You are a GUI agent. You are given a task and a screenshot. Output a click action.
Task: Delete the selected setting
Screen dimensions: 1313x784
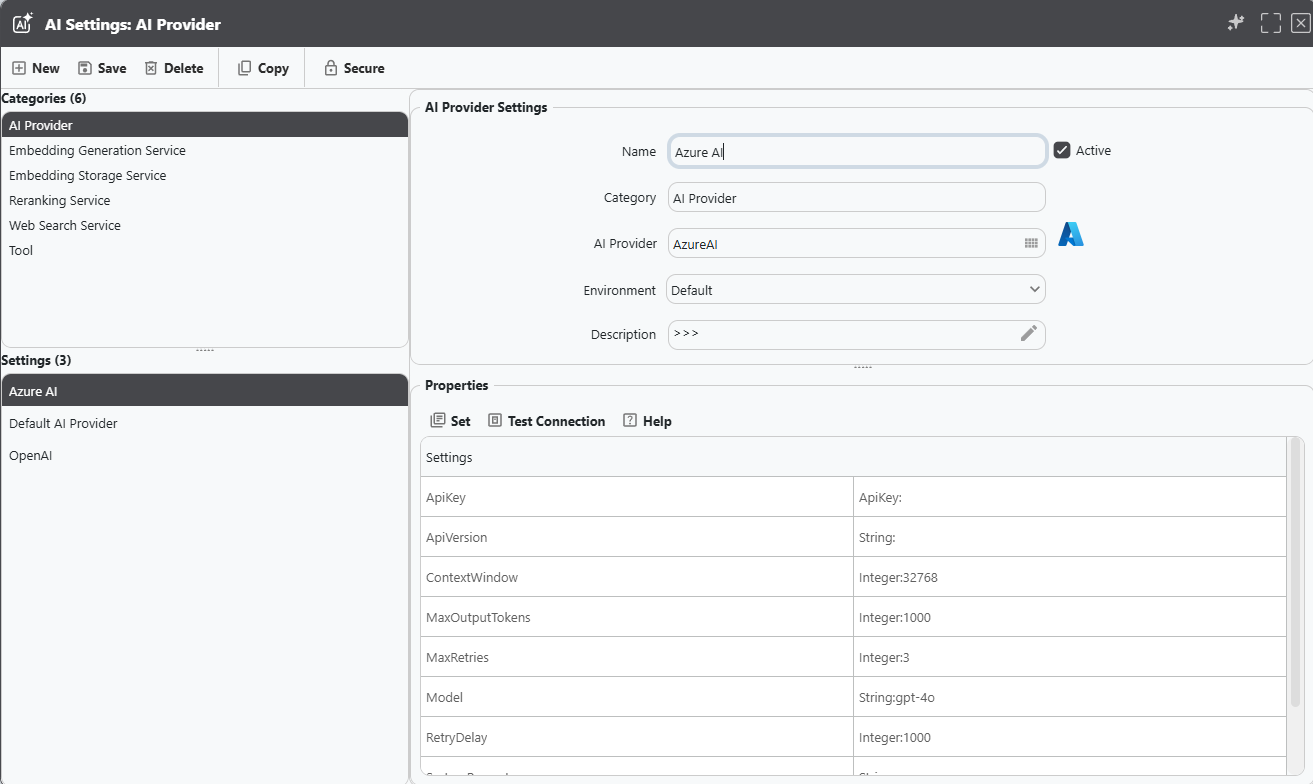pos(174,68)
